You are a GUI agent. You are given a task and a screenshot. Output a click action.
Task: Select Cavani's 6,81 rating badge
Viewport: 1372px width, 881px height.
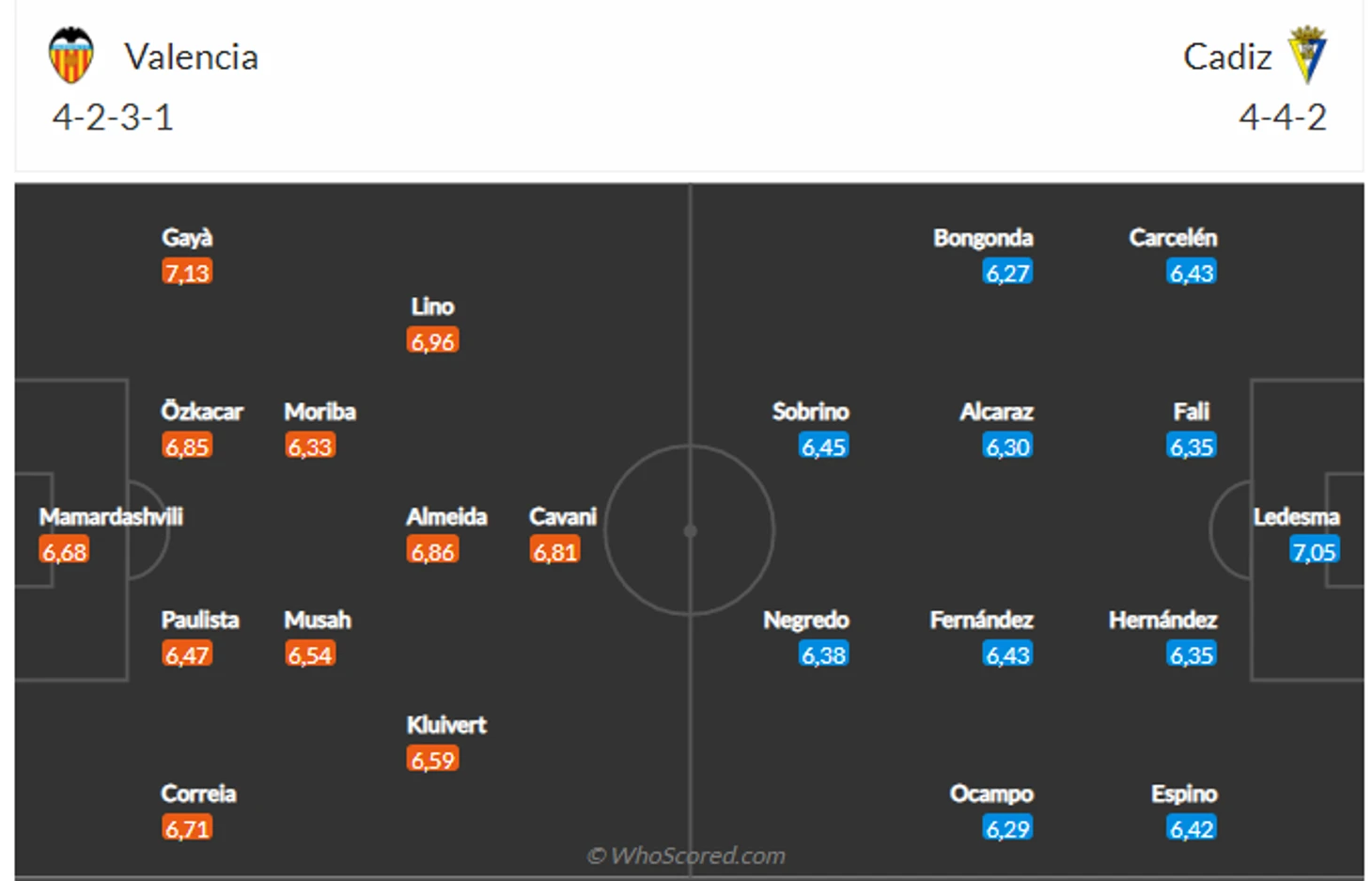click(x=555, y=551)
